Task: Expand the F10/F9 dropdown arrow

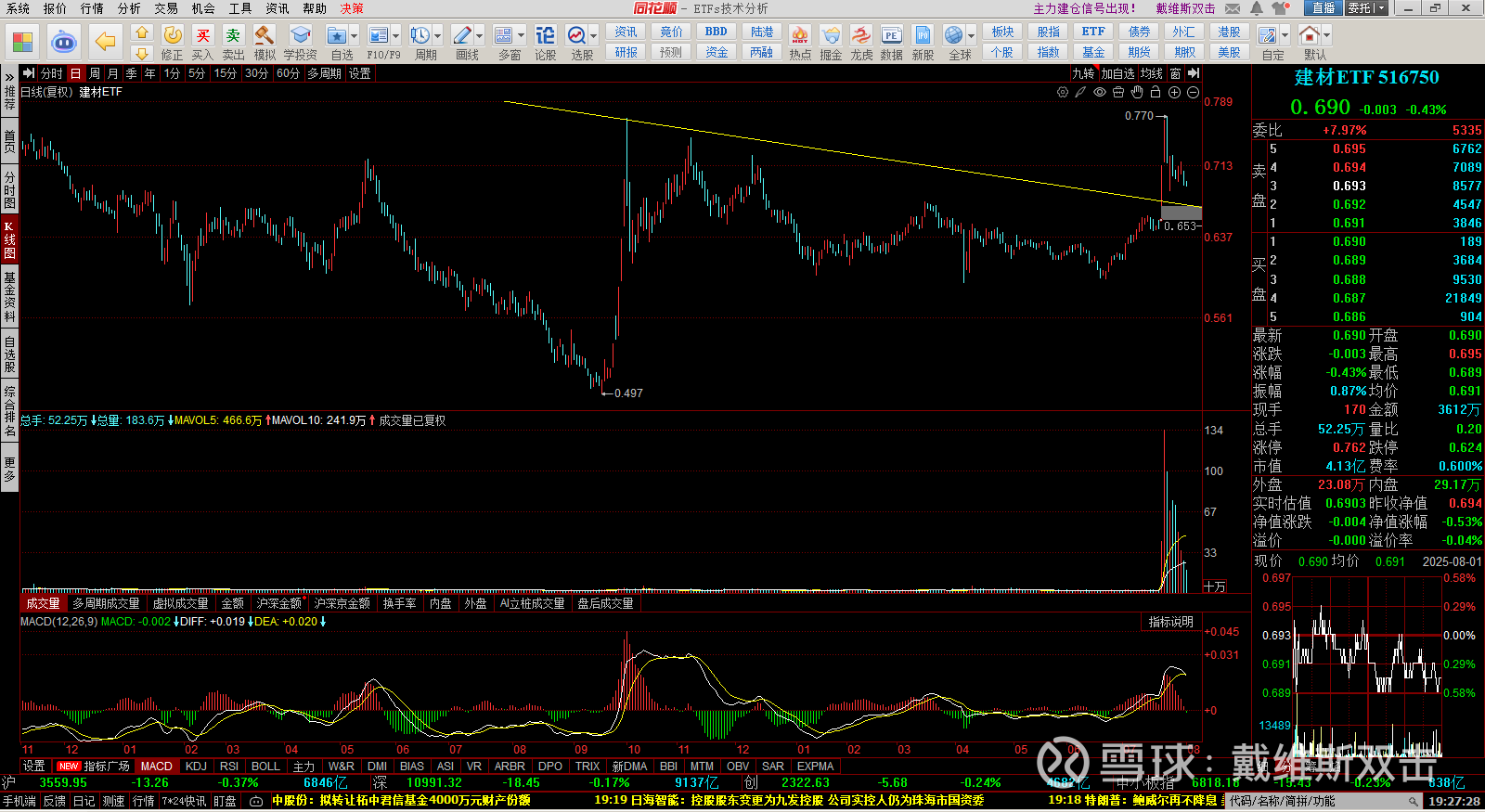Action: coord(395,36)
